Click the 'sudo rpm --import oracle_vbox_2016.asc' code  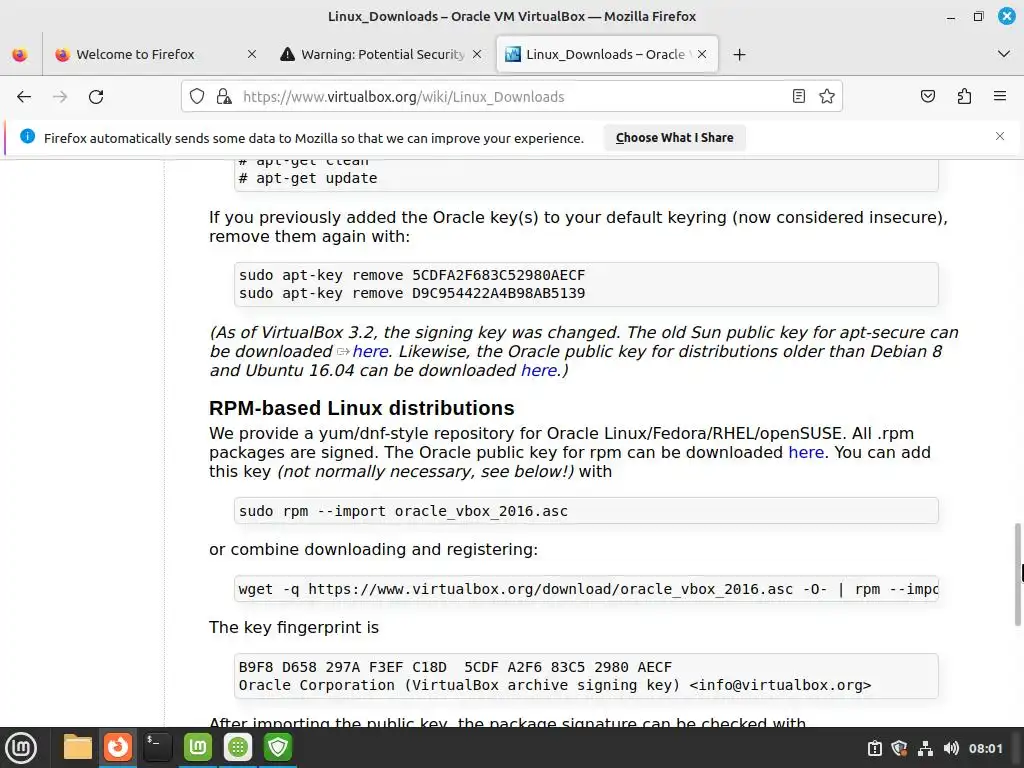pos(403,511)
